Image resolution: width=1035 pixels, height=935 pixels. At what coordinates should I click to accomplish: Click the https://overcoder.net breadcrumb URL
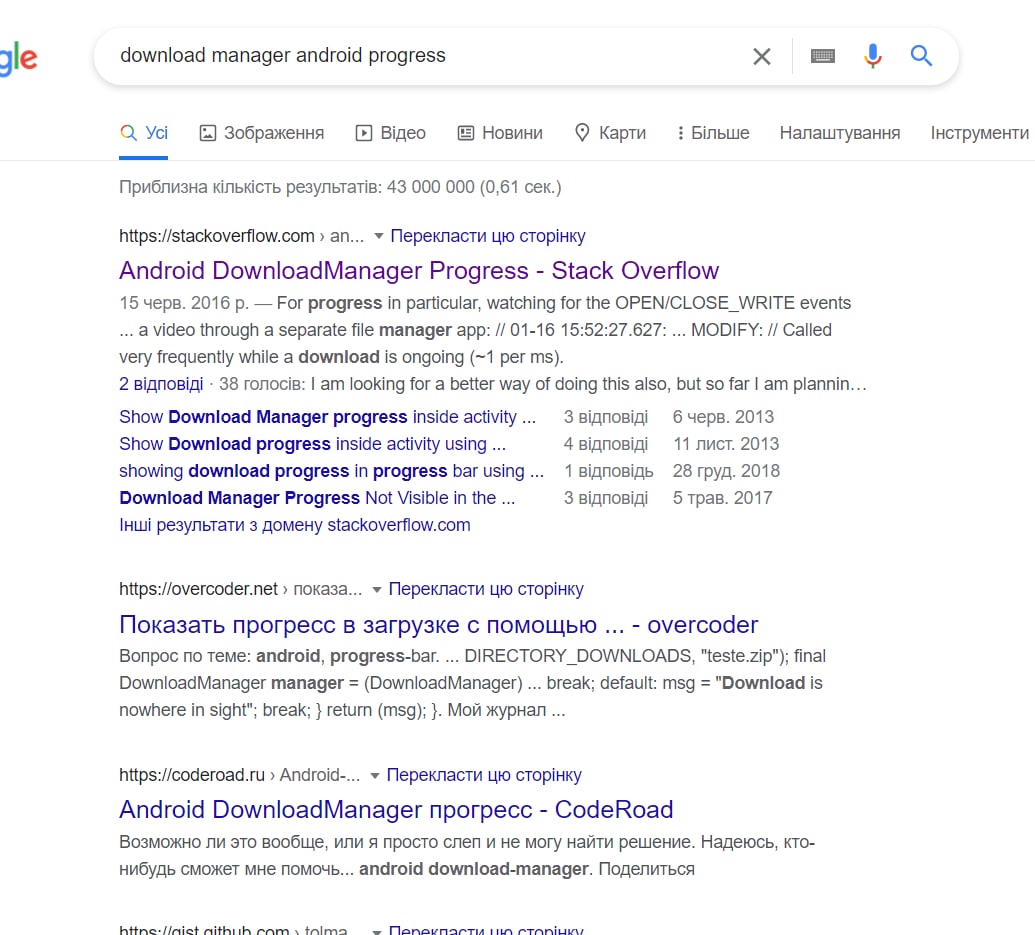(198, 589)
